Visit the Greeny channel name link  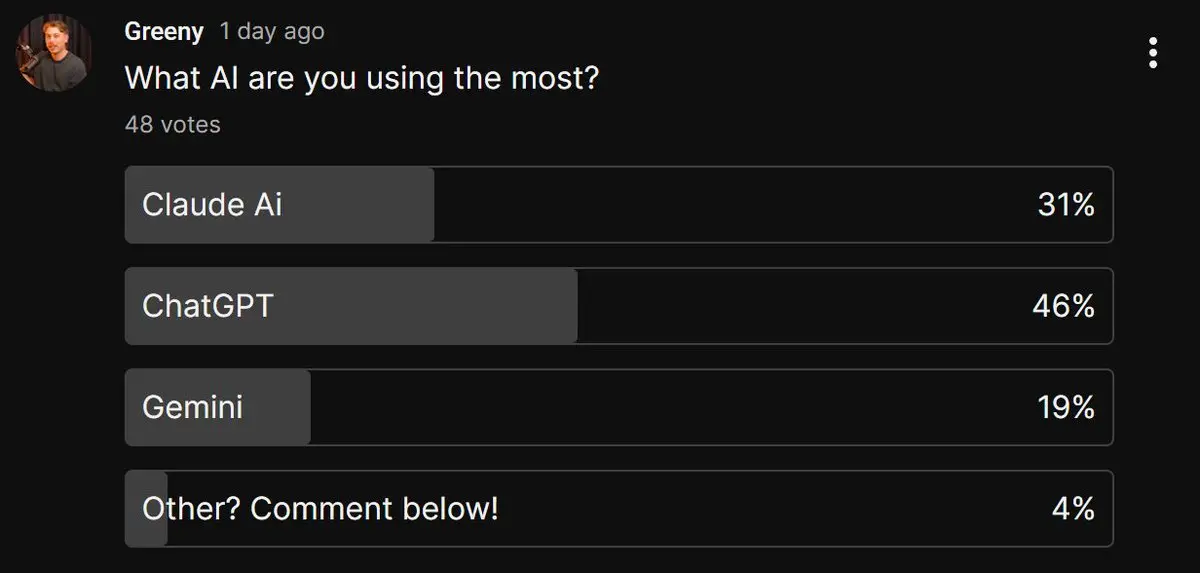[164, 32]
